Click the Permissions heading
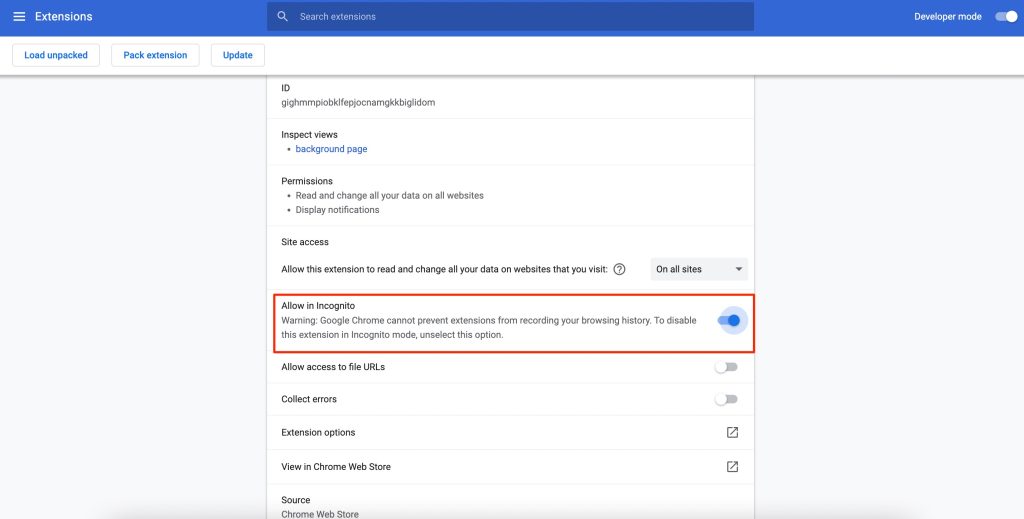Screen dimensions: 1024x519 click(x=306, y=181)
